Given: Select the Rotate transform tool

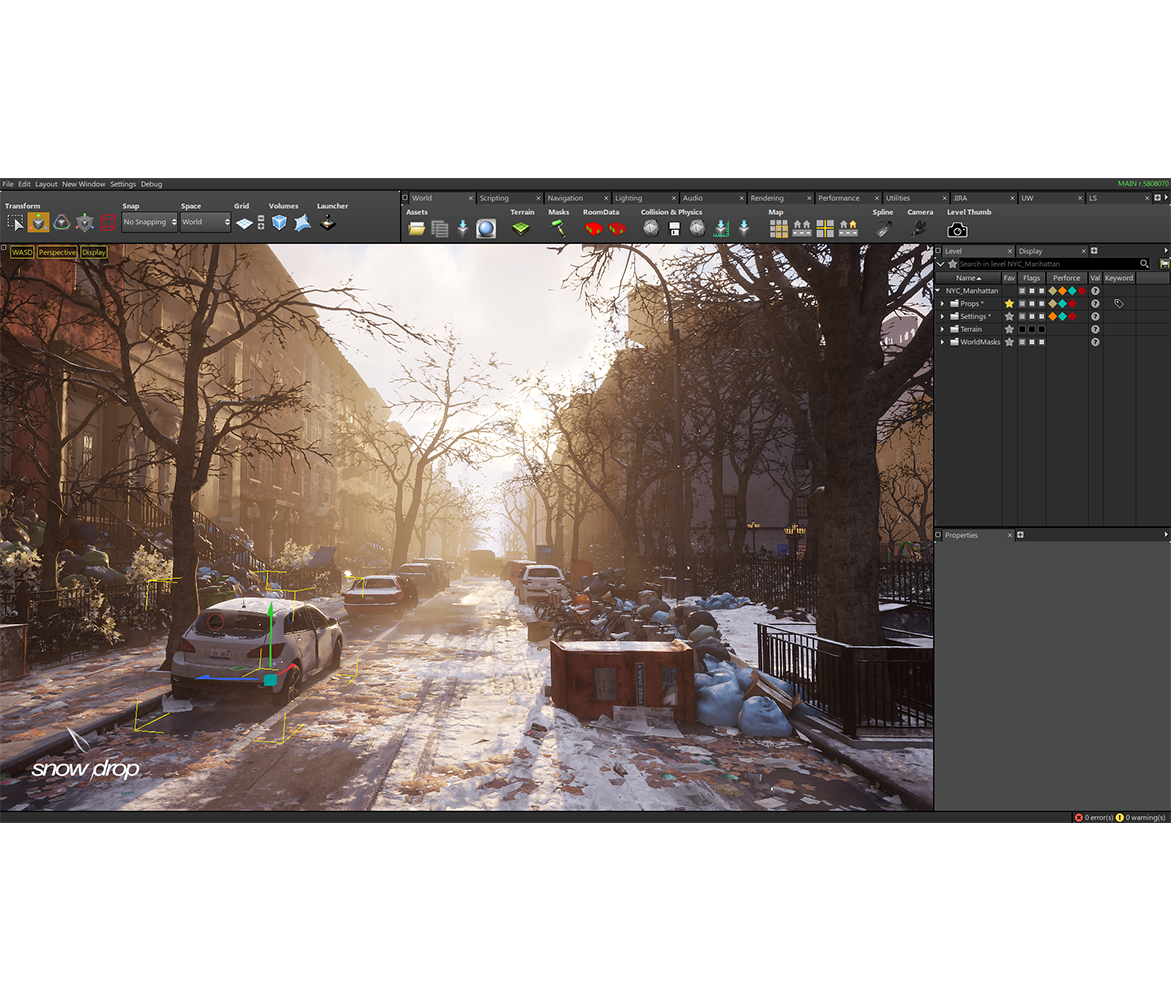Looking at the screenshot, I should (62, 222).
